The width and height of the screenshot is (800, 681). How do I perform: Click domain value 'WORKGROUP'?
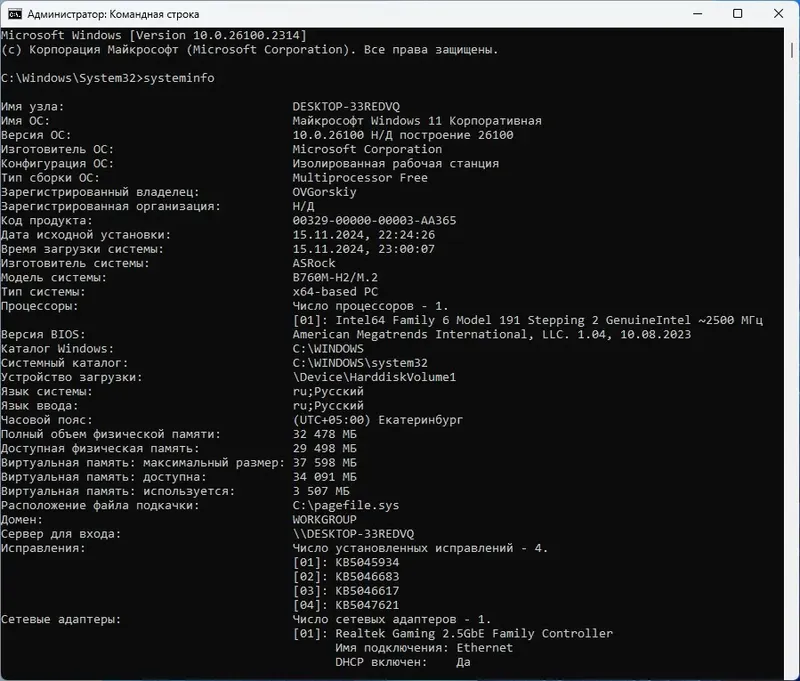tap(324, 520)
